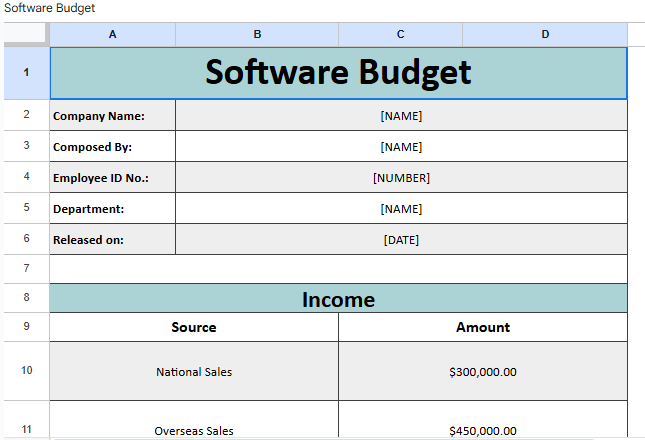Select row 1 header
The width and height of the screenshot is (645, 440).
[x=25, y=73]
